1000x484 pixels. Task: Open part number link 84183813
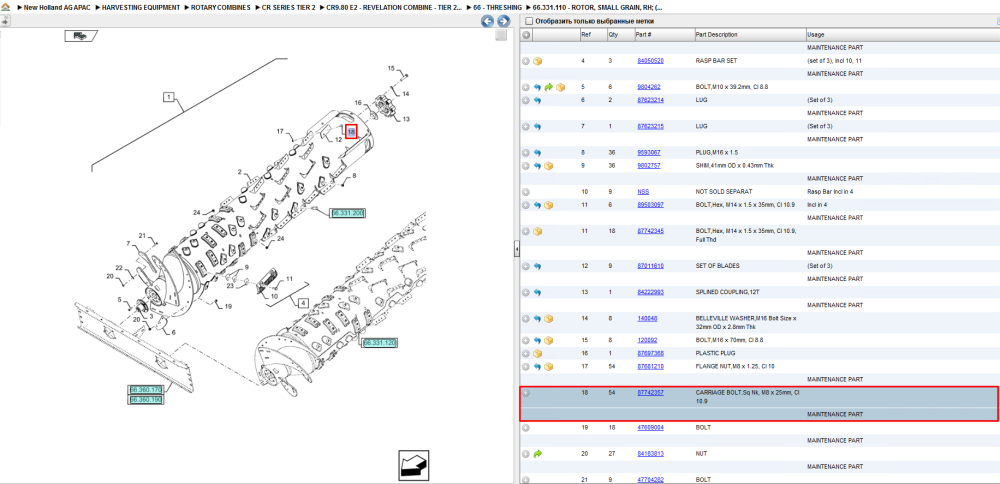click(x=651, y=454)
